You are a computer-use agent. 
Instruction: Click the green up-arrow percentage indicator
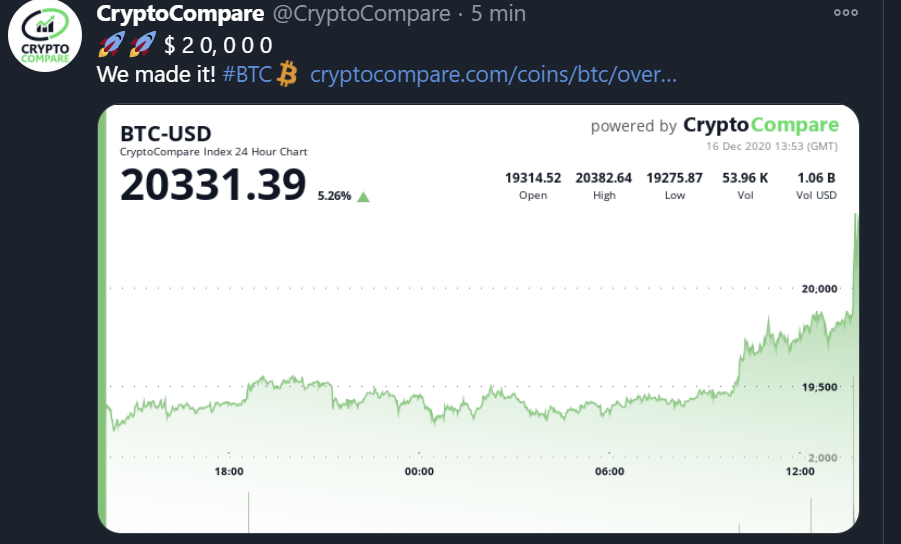(x=363, y=196)
